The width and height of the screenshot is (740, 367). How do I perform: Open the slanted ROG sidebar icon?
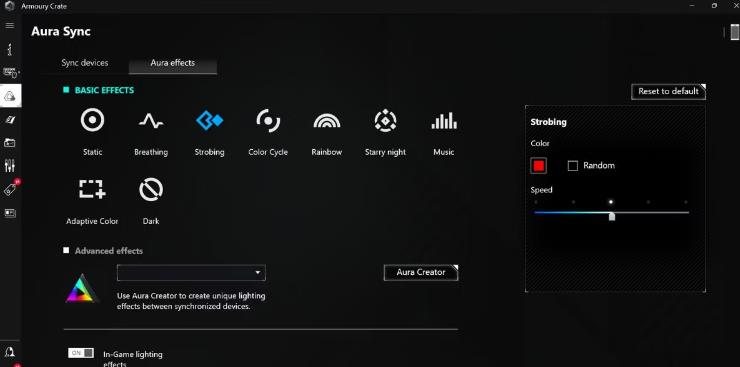(x=10, y=119)
